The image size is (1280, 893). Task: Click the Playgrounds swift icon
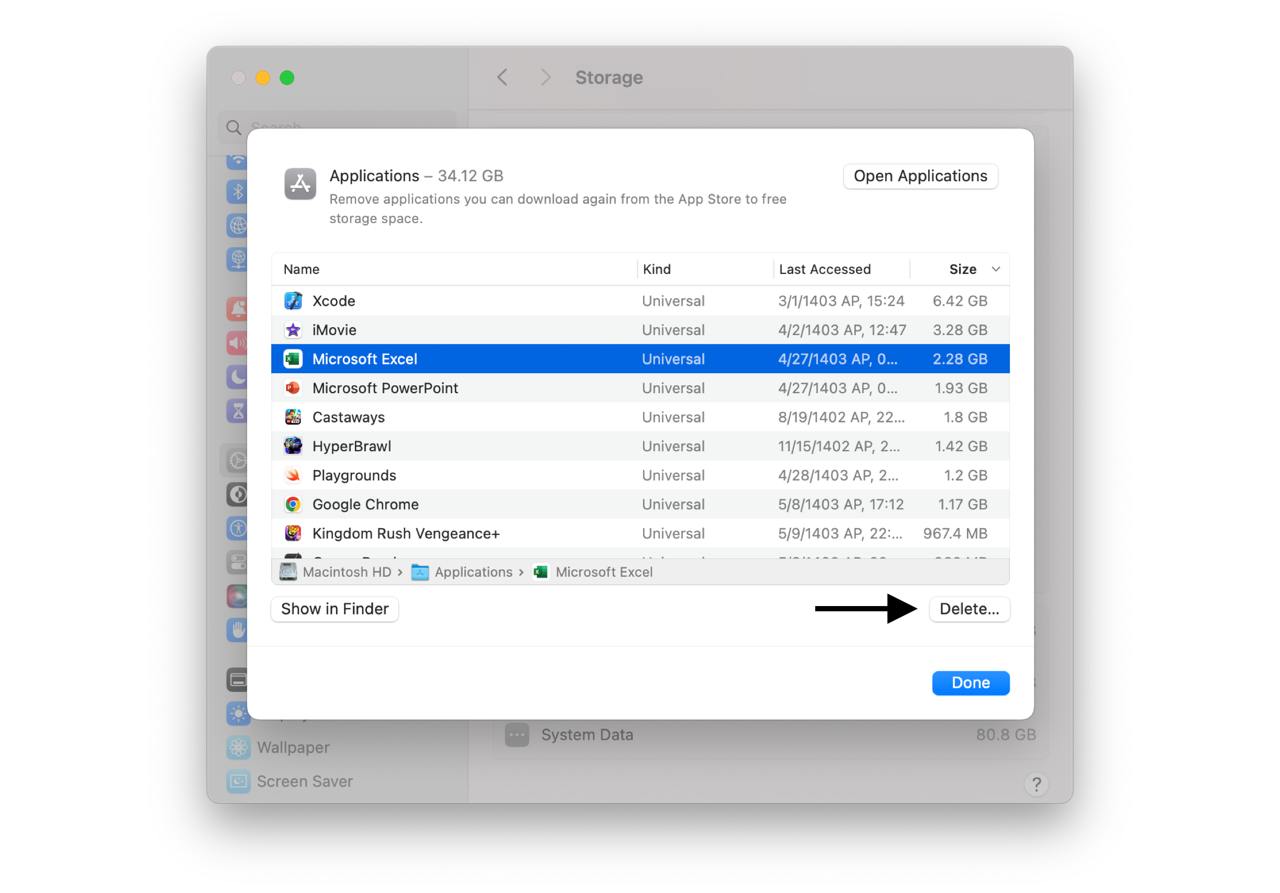(x=293, y=475)
